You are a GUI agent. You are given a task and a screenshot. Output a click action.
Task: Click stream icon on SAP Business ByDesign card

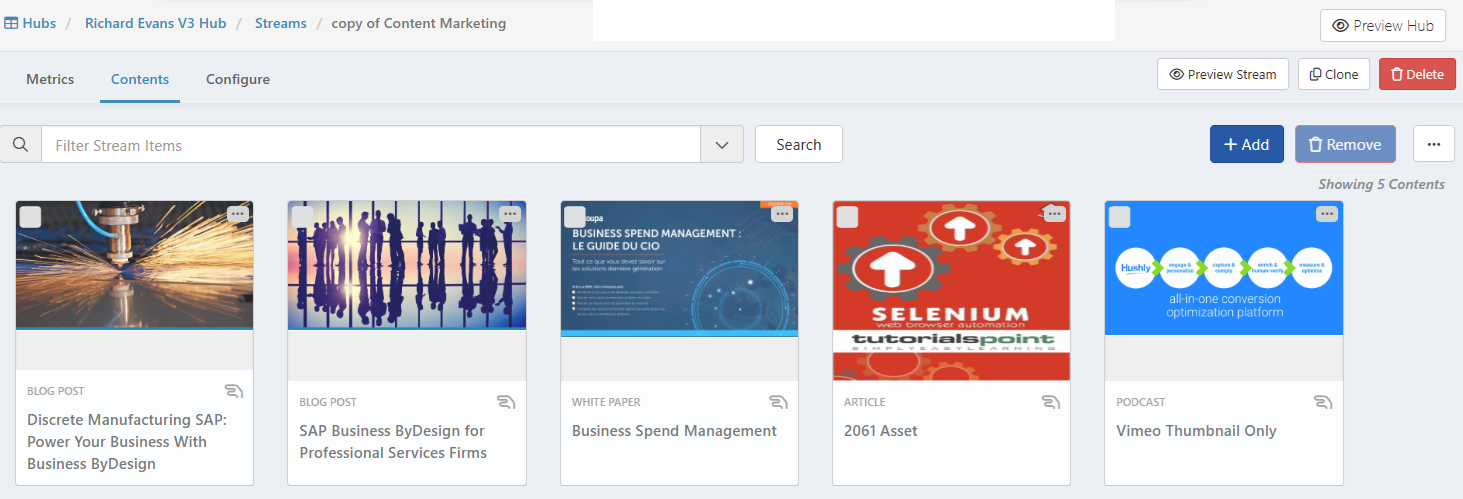(x=506, y=402)
